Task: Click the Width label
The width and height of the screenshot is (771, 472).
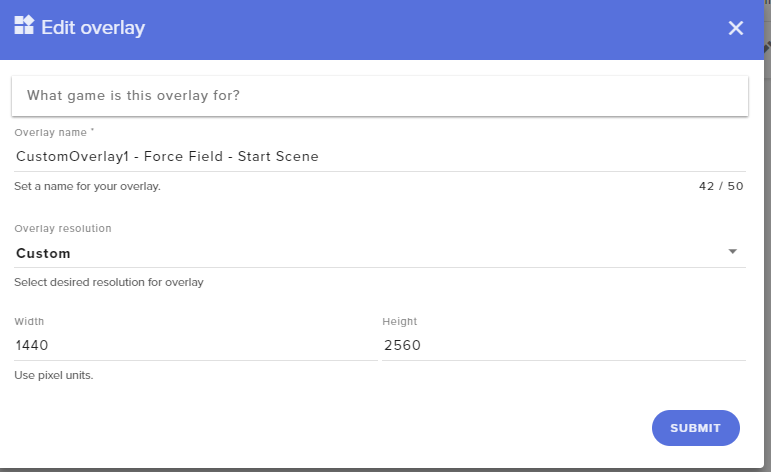Action: tap(29, 322)
